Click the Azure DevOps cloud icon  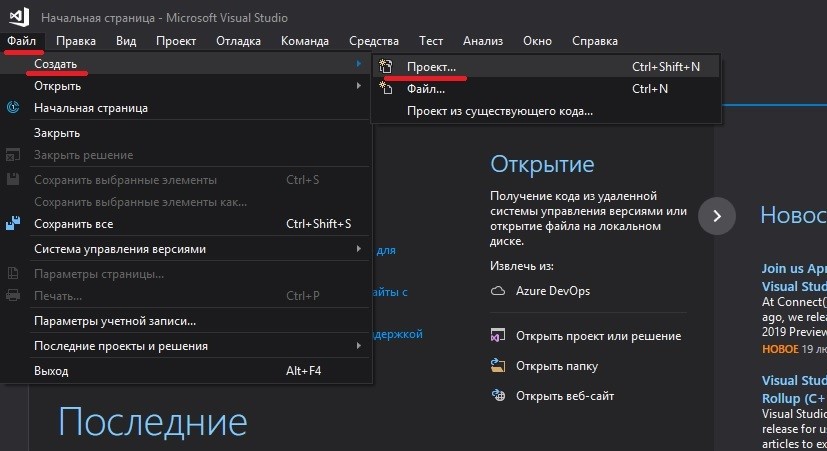(498, 290)
